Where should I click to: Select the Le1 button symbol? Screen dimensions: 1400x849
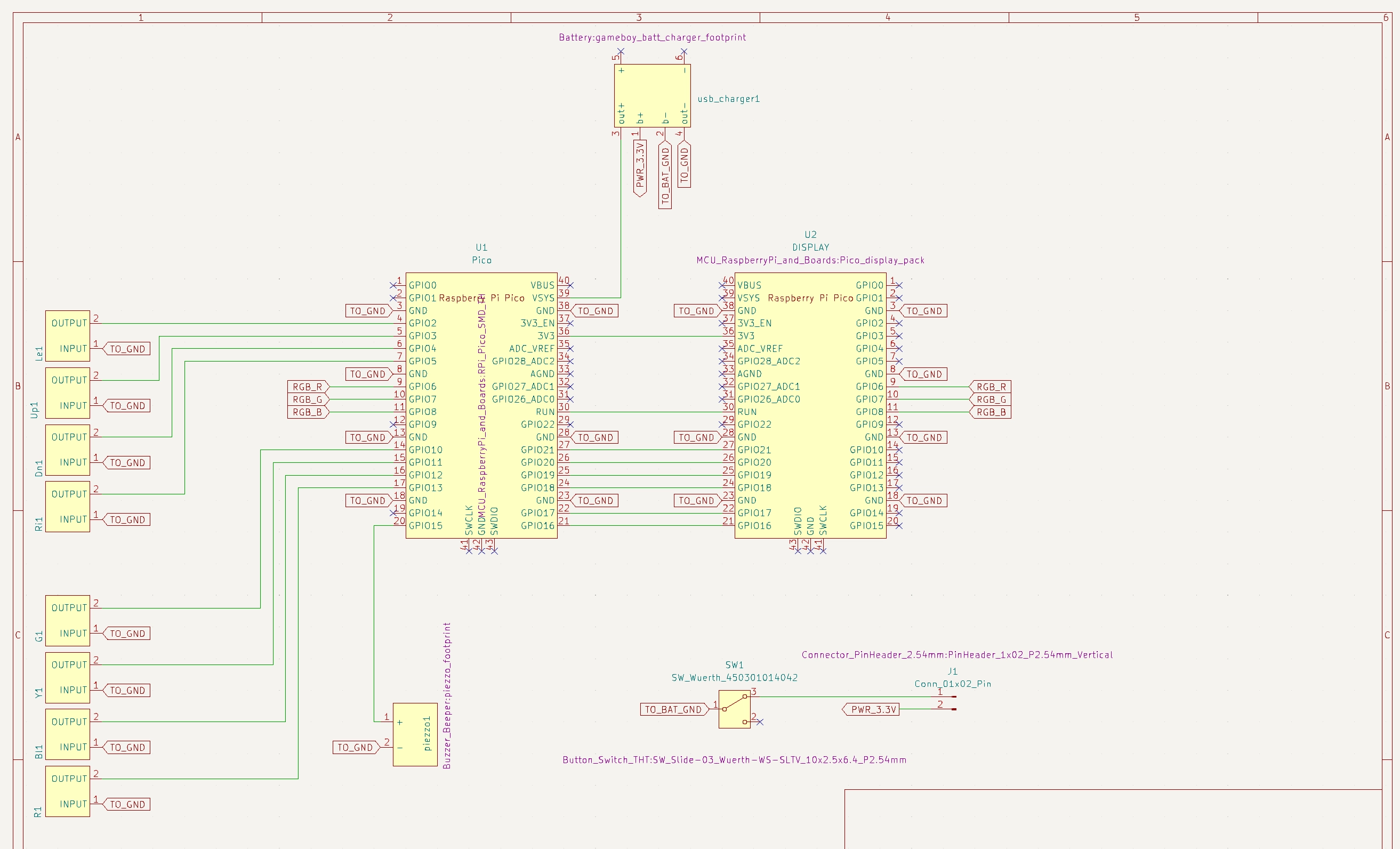pyautogui.click(x=68, y=336)
